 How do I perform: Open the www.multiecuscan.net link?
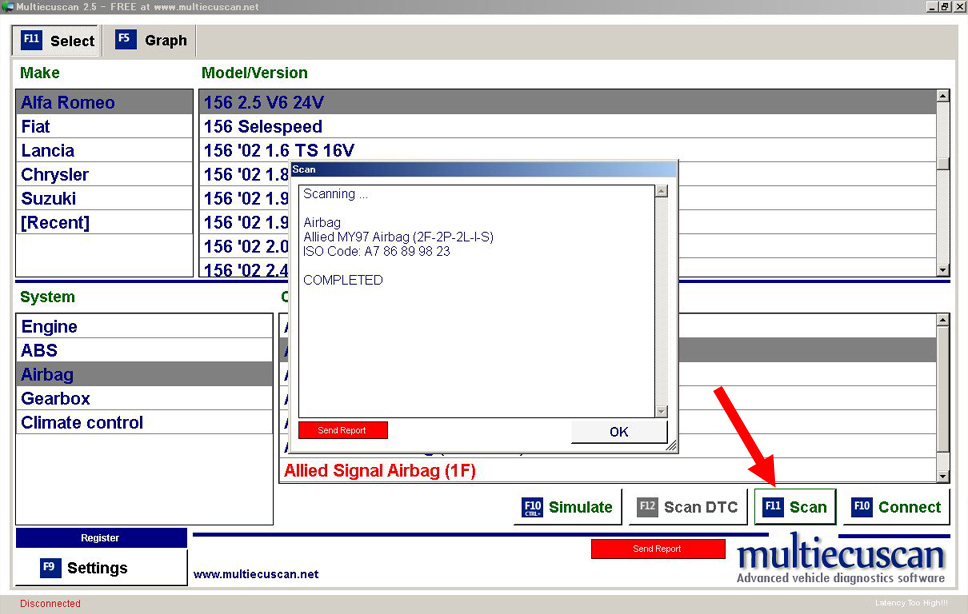coord(256,574)
